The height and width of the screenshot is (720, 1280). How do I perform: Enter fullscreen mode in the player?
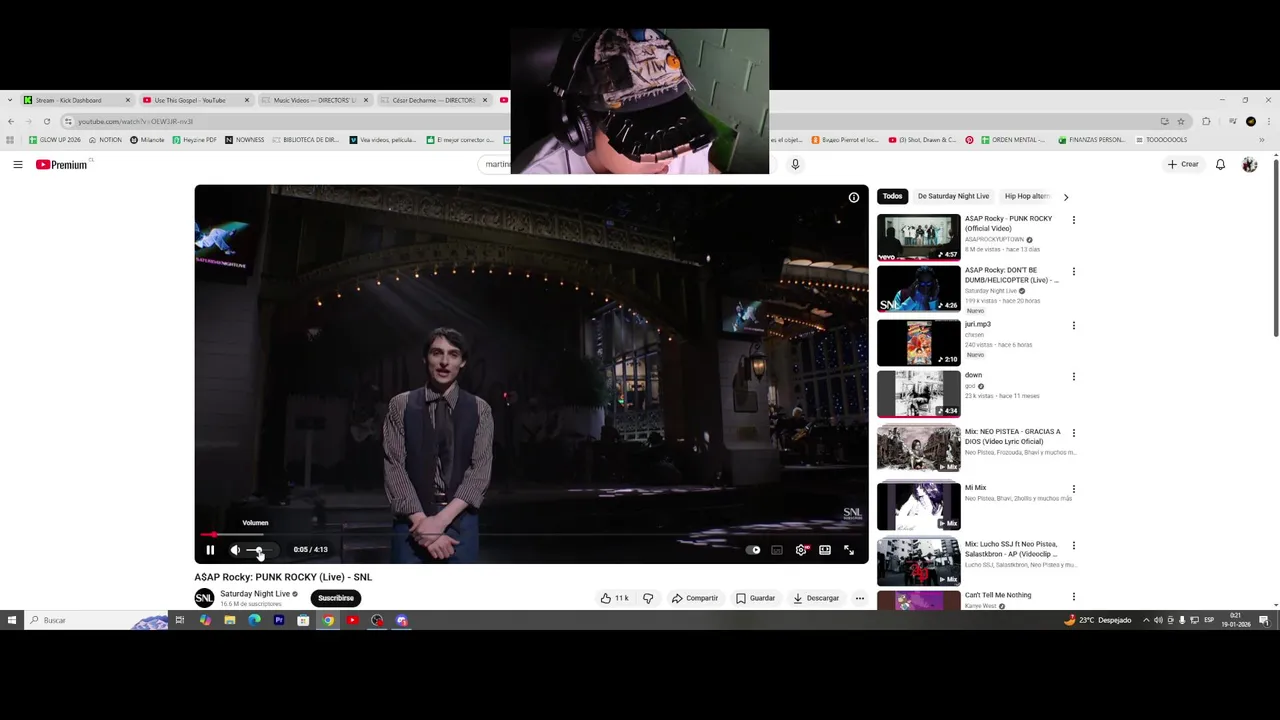[849, 550]
